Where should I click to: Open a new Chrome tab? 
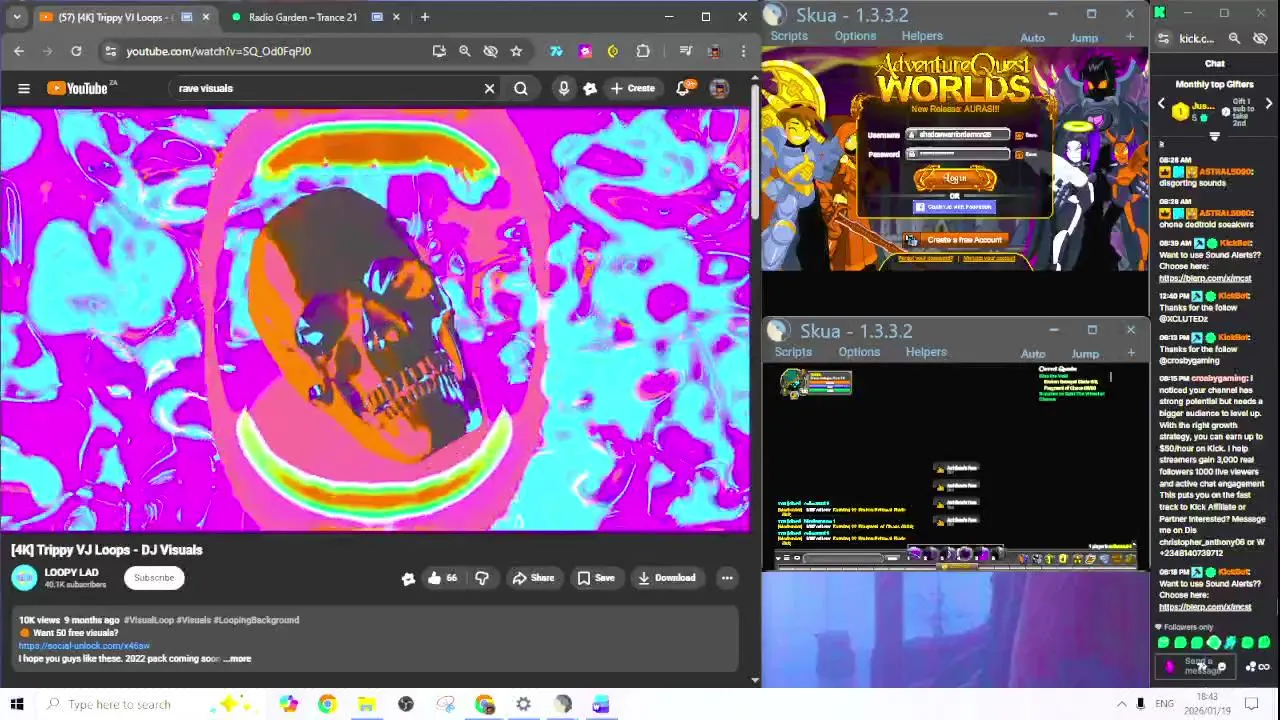pyautogui.click(x=425, y=17)
